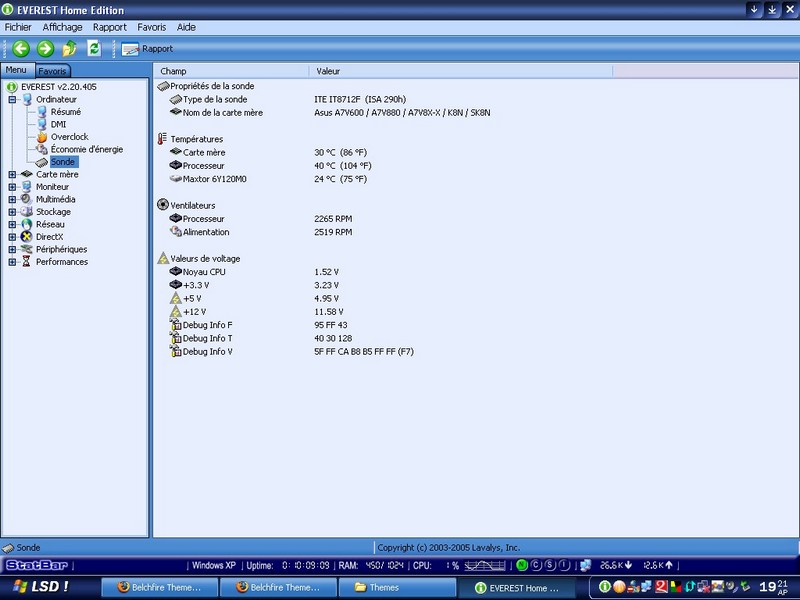Image resolution: width=800 pixels, height=600 pixels.
Task: Expand the DirectX tree node
Action: [x=12, y=237]
